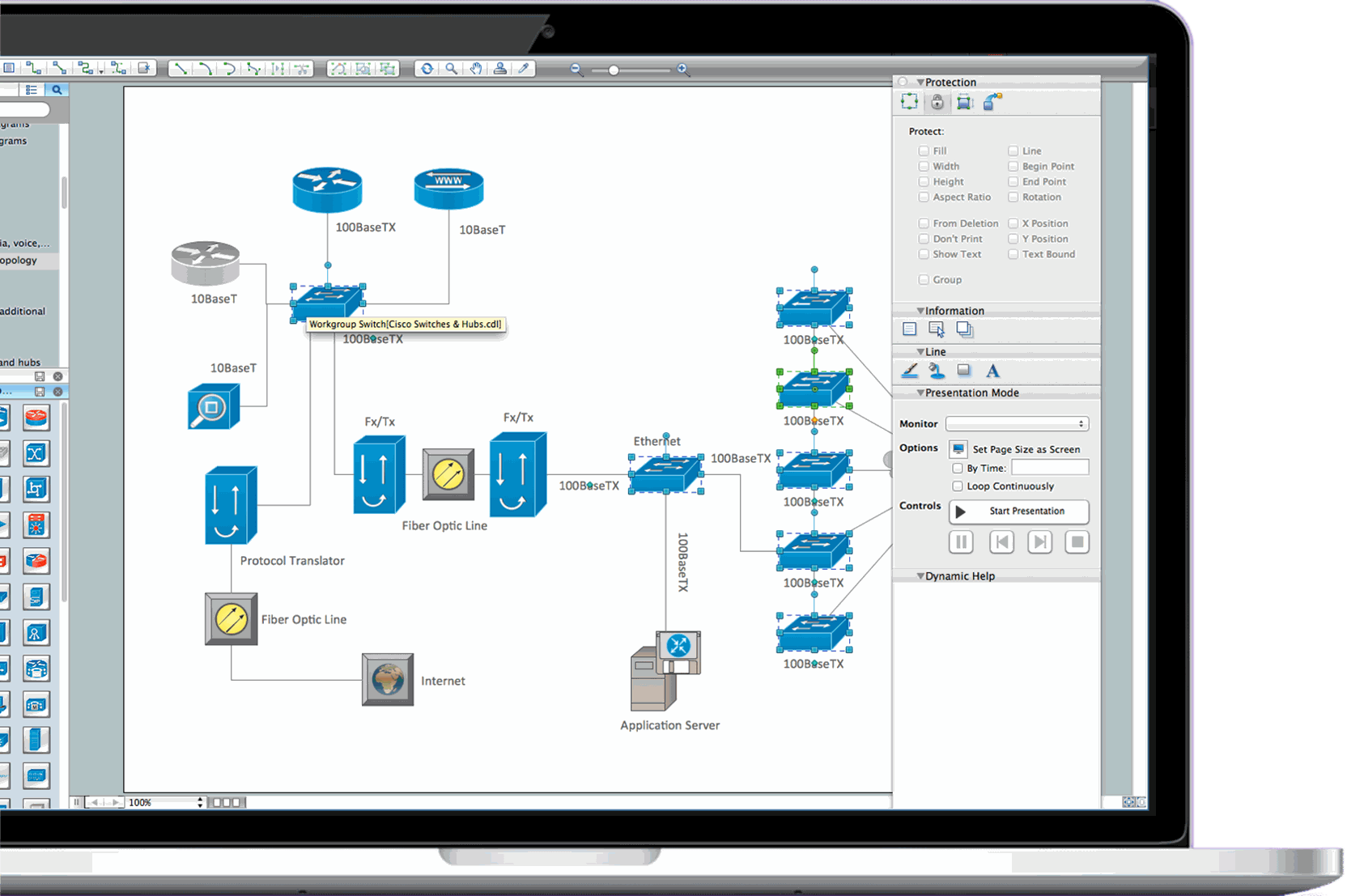Click the paint bucket fill icon
This screenshot has height=896, width=1347.
[x=937, y=371]
